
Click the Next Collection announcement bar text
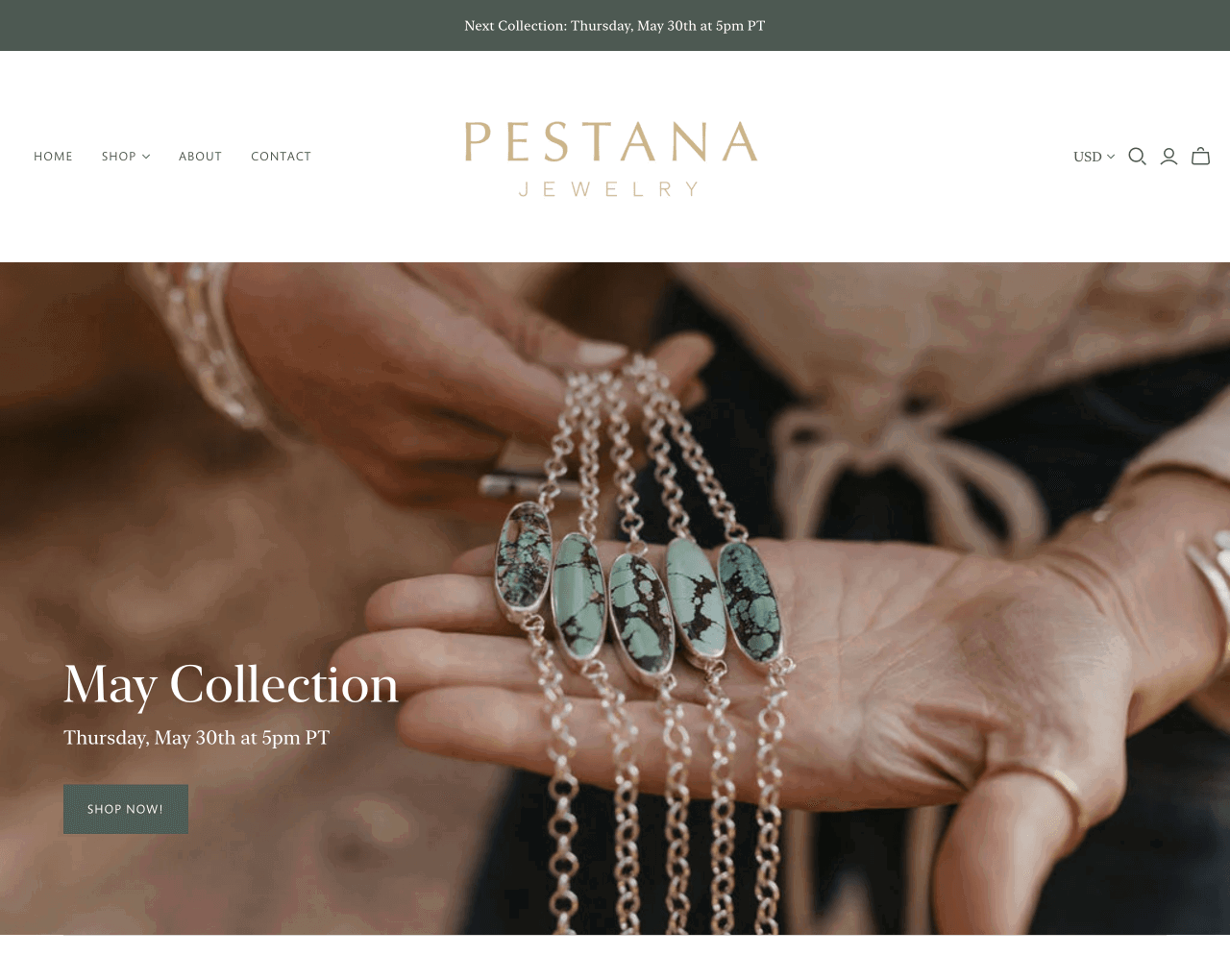[615, 26]
